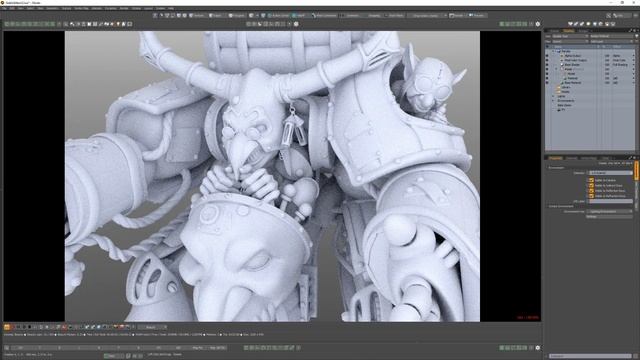Switch to Polygons selection mode
This screenshot has height=360, width=640.
(237, 16)
